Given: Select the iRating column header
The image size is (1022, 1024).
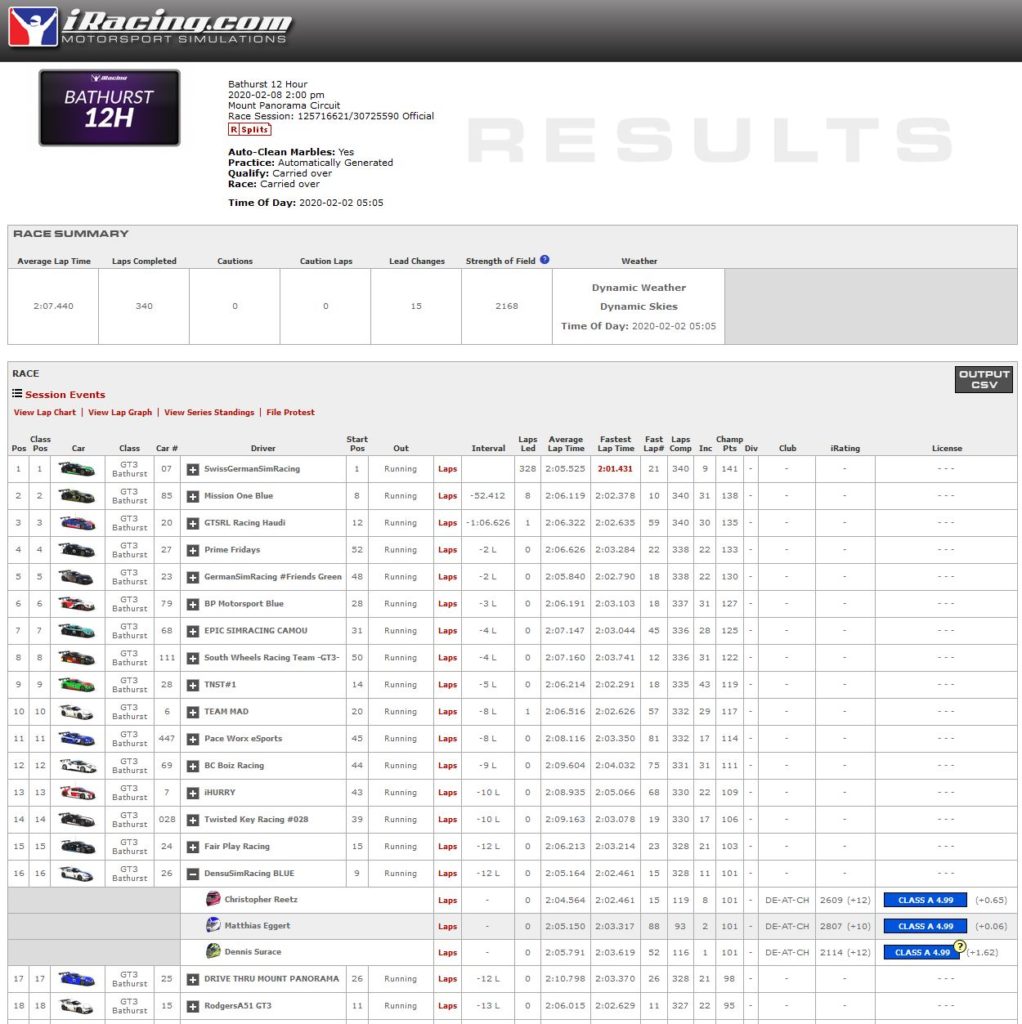Looking at the screenshot, I should pyautogui.click(x=845, y=448).
